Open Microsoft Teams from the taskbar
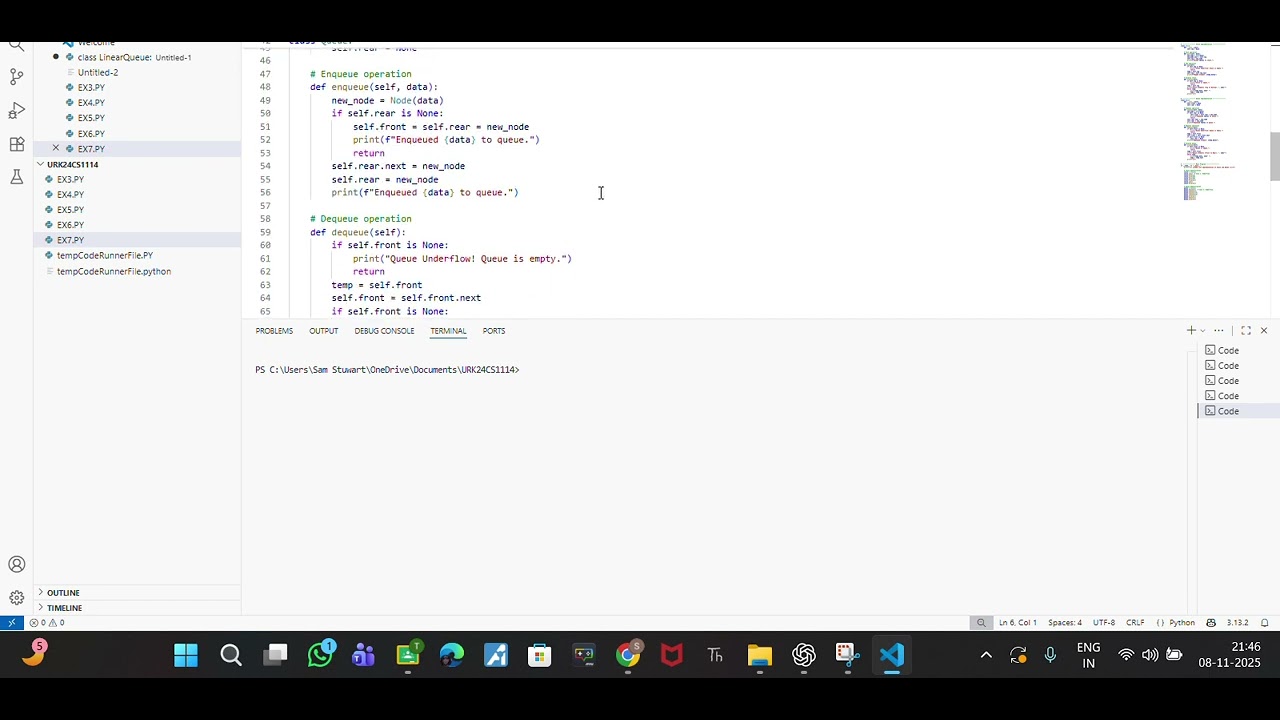 pos(364,656)
